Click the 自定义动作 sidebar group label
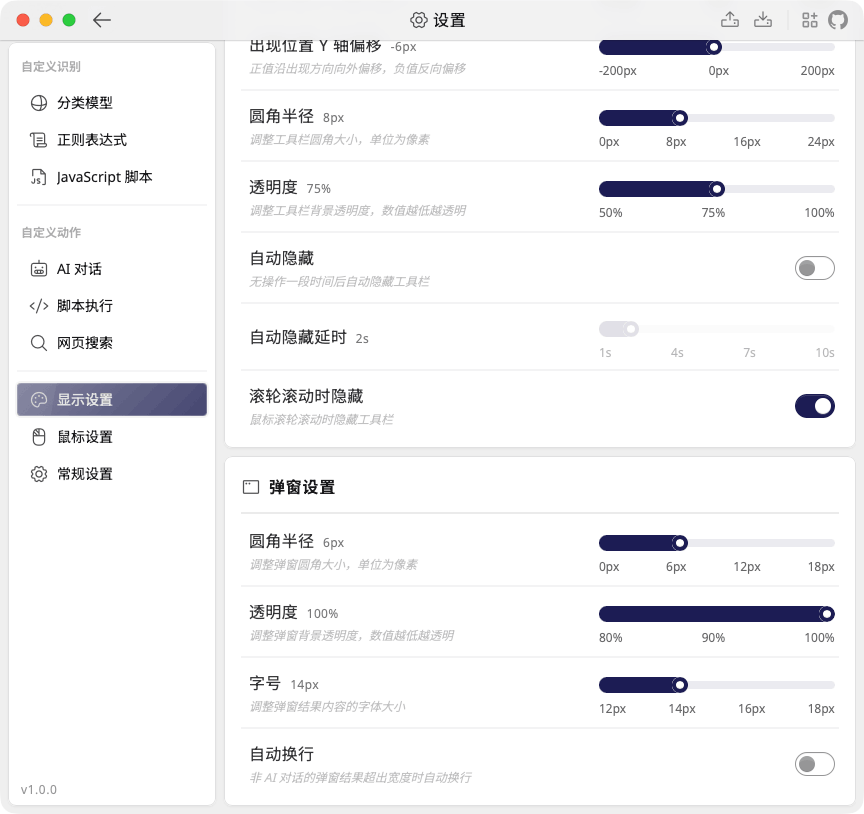 coord(51,233)
